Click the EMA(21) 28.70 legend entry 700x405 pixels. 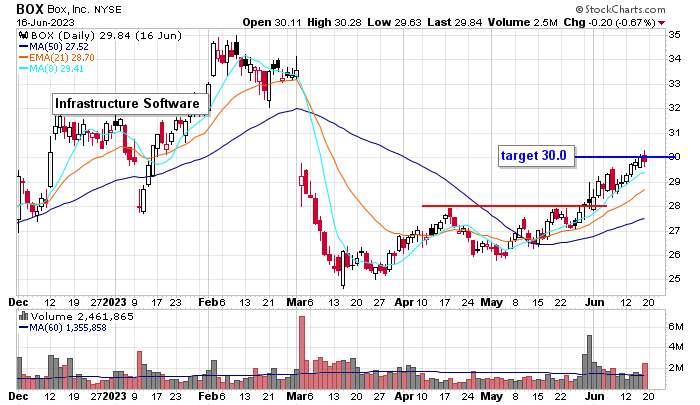(x=57, y=58)
